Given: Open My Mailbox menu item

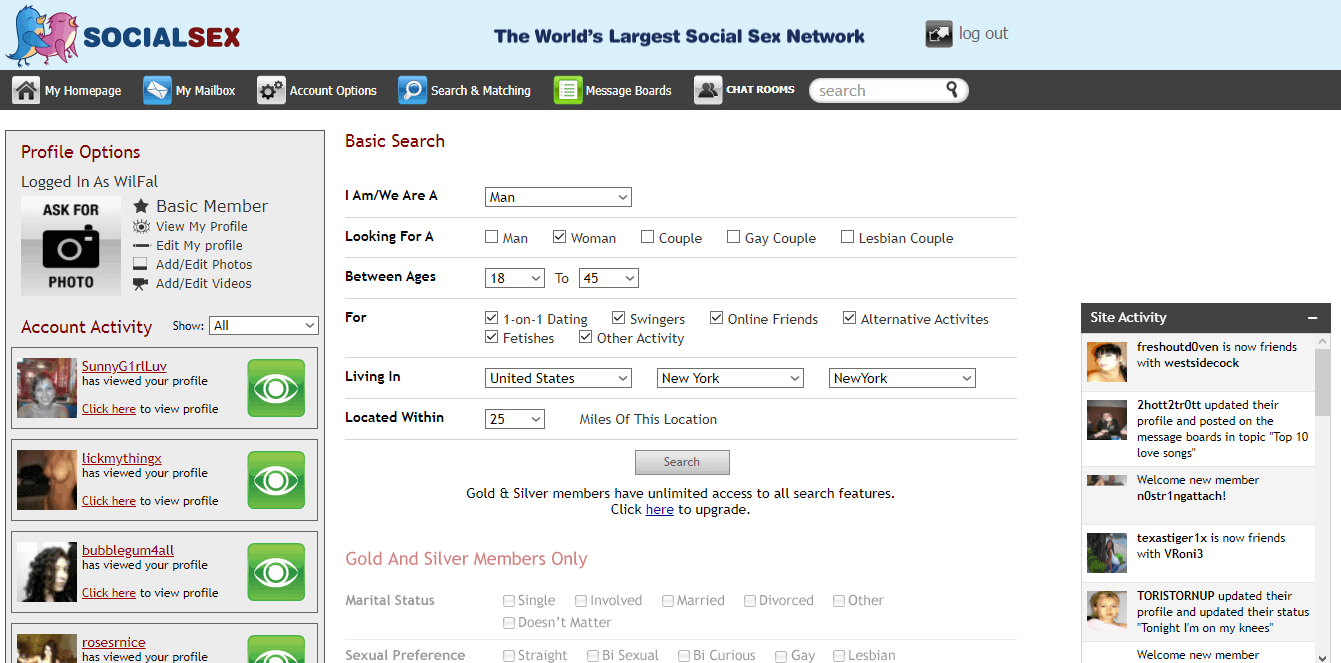Looking at the screenshot, I should tap(206, 91).
